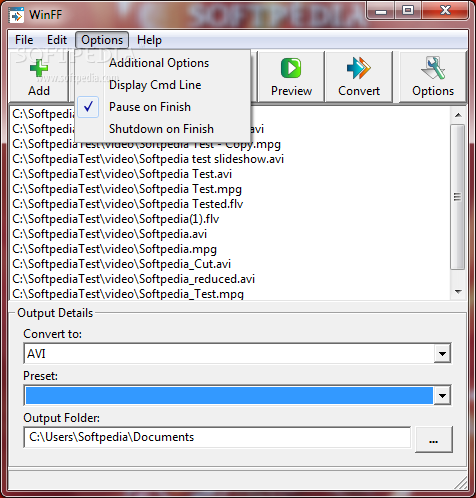Click the file list scroll down arrow
This screenshot has height=498, width=476.
(458, 292)
